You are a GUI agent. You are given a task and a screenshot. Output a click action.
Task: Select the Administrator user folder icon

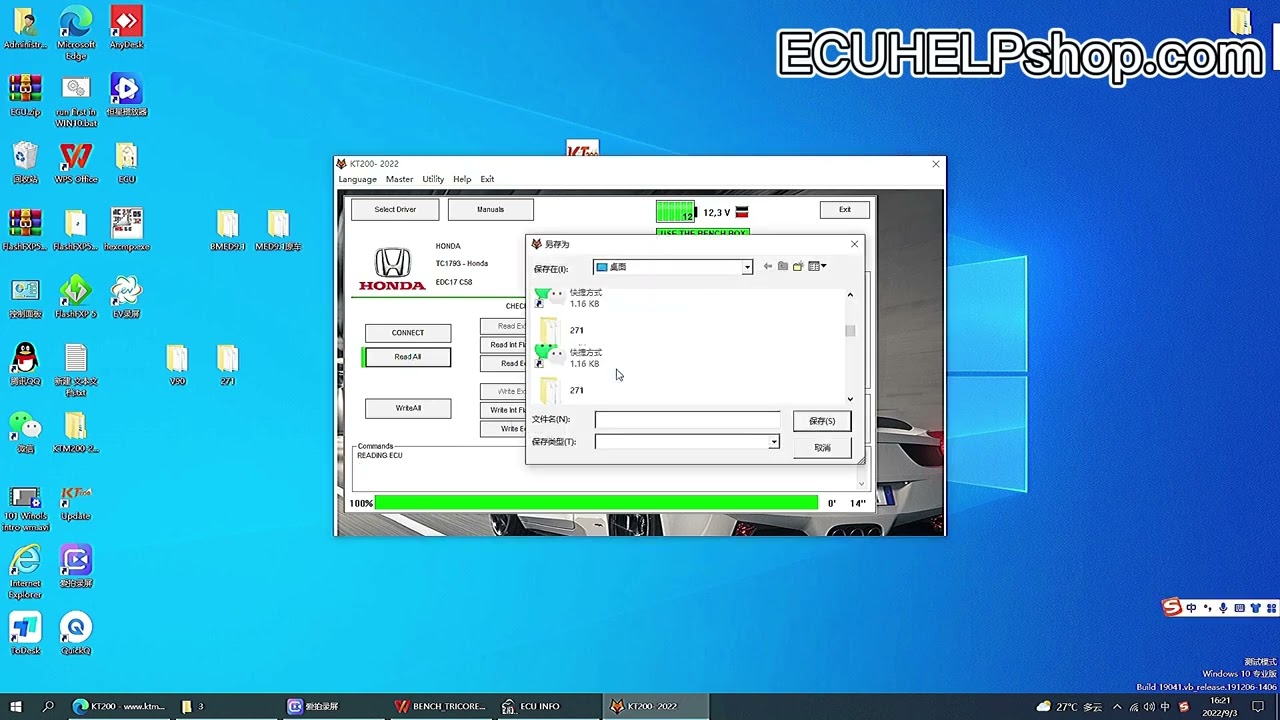25,28
